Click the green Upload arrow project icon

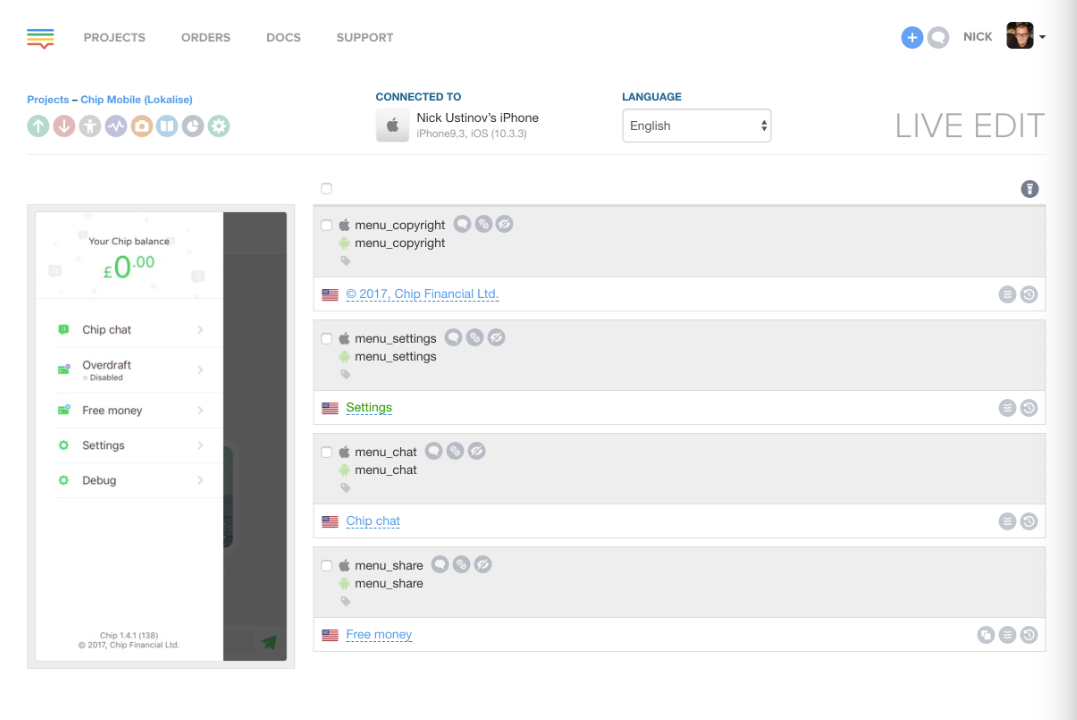(x=38, y=126)
